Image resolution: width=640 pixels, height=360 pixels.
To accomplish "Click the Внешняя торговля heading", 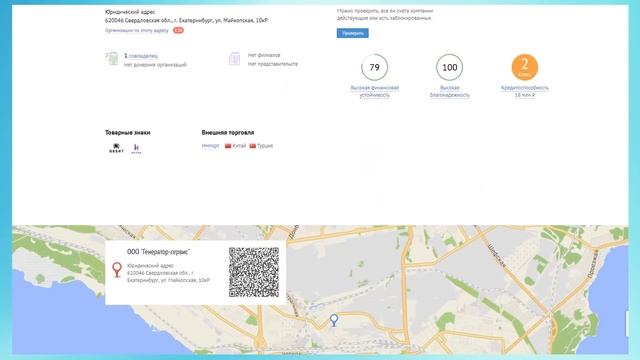I will tap(228, 133).
